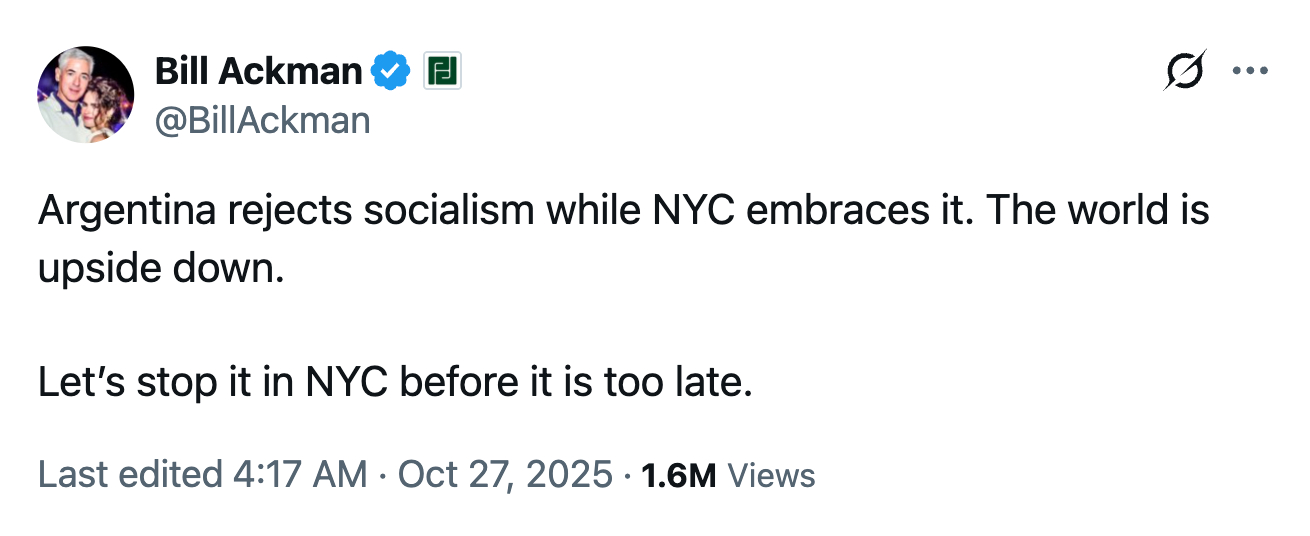
Task: Open the Bill Ackman profile avatar
Action: tap(86, 94)
